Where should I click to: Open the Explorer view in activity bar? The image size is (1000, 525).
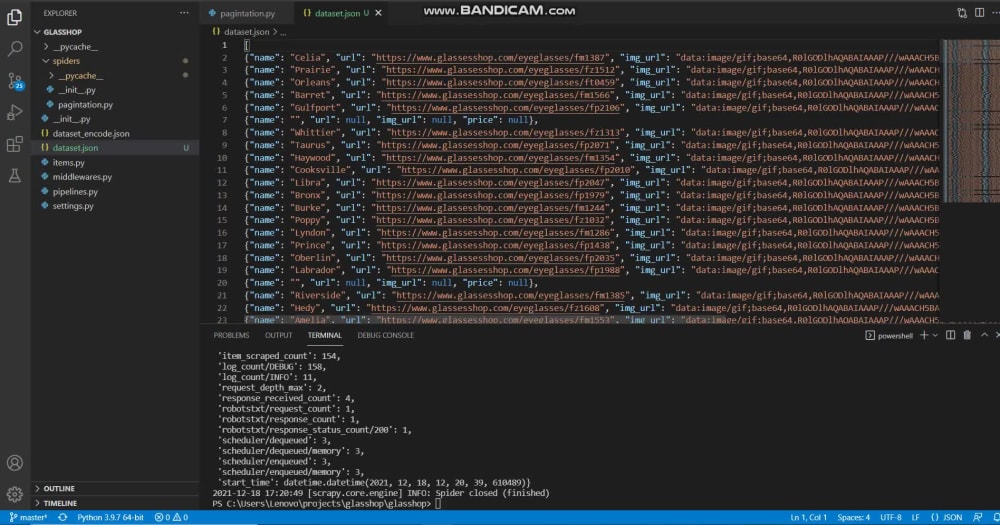tap(14, 17)
